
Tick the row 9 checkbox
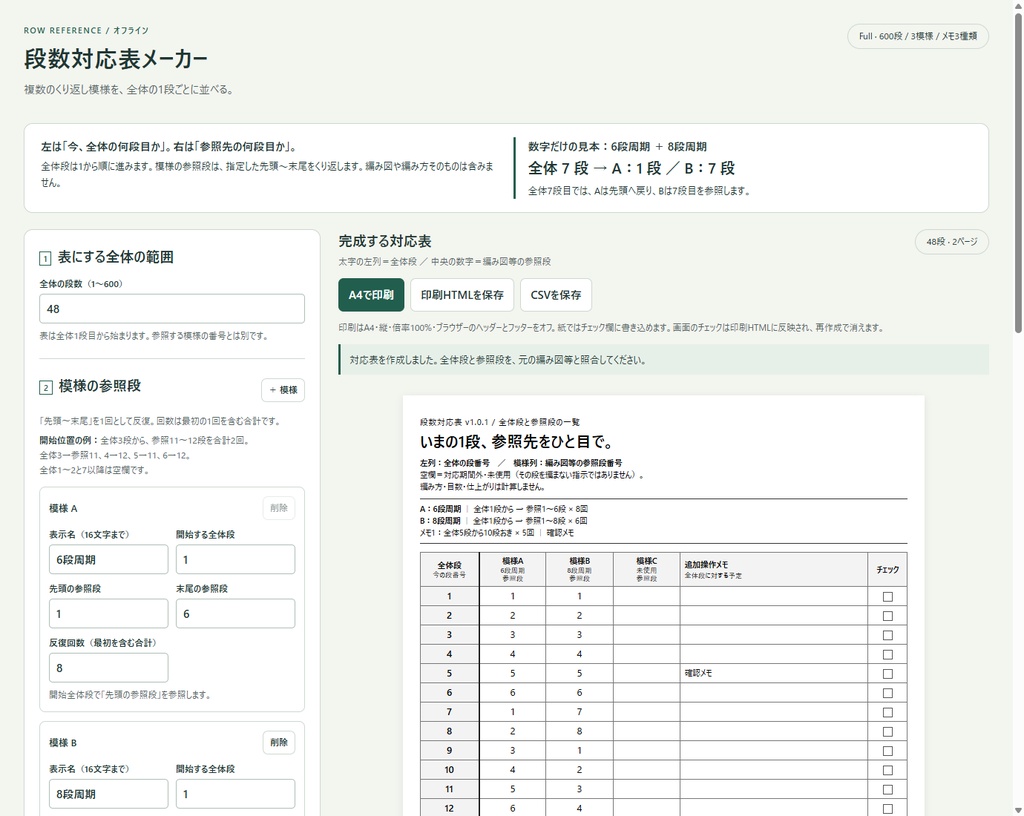pos(888,751)
